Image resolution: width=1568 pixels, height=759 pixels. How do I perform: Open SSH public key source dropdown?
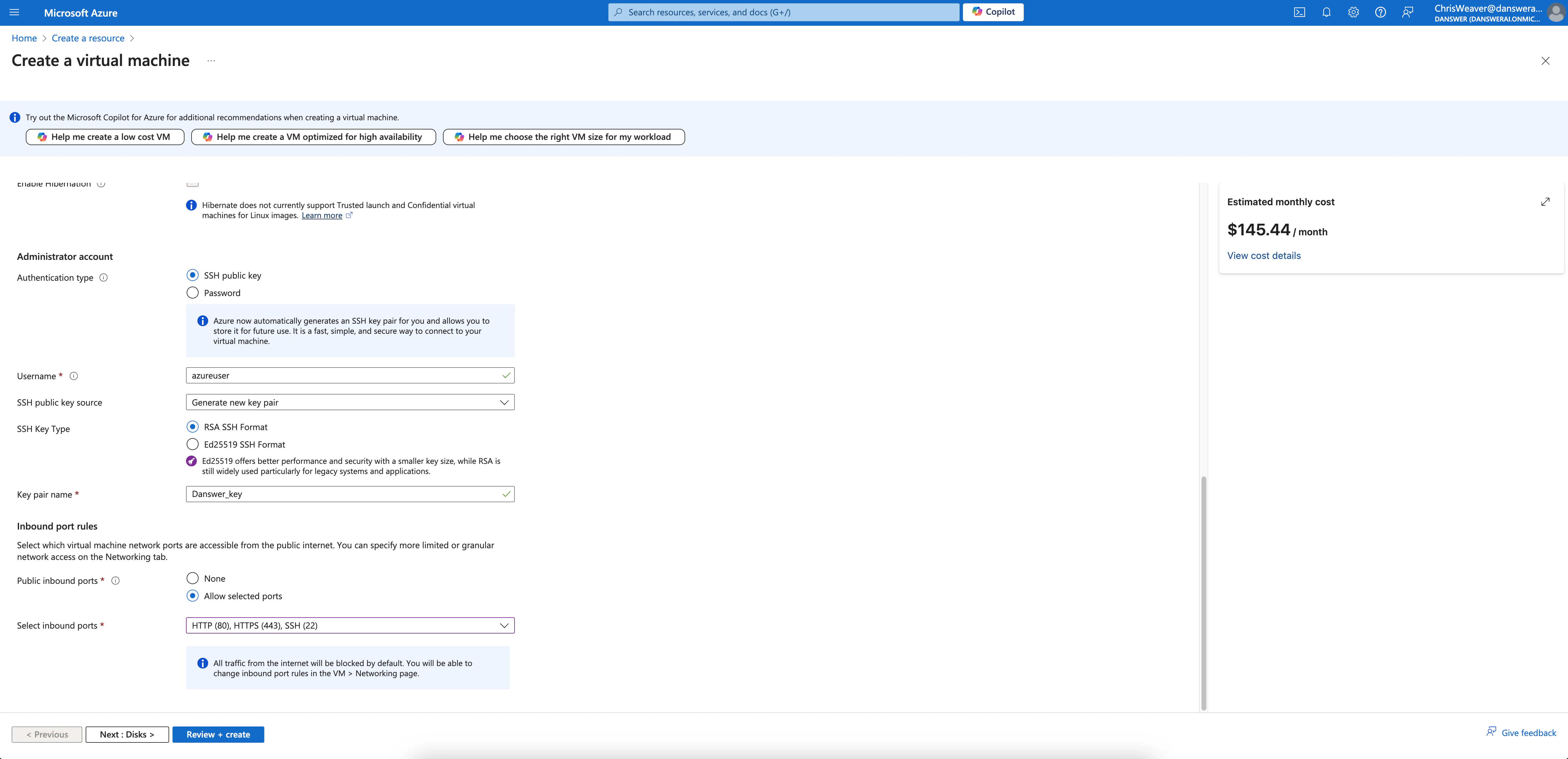[350, 402]
